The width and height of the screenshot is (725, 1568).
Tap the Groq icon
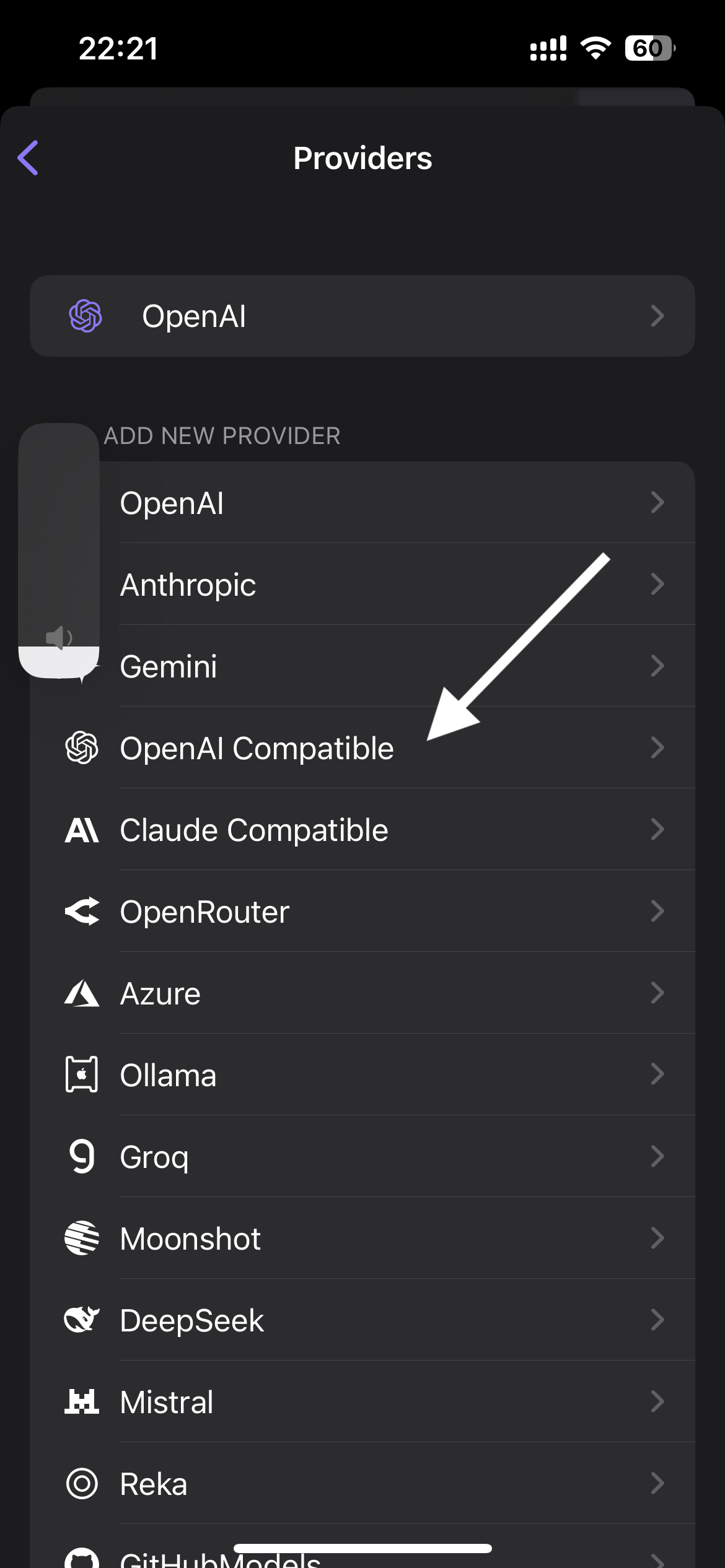pyautogui.click(x=82, y=1157)
